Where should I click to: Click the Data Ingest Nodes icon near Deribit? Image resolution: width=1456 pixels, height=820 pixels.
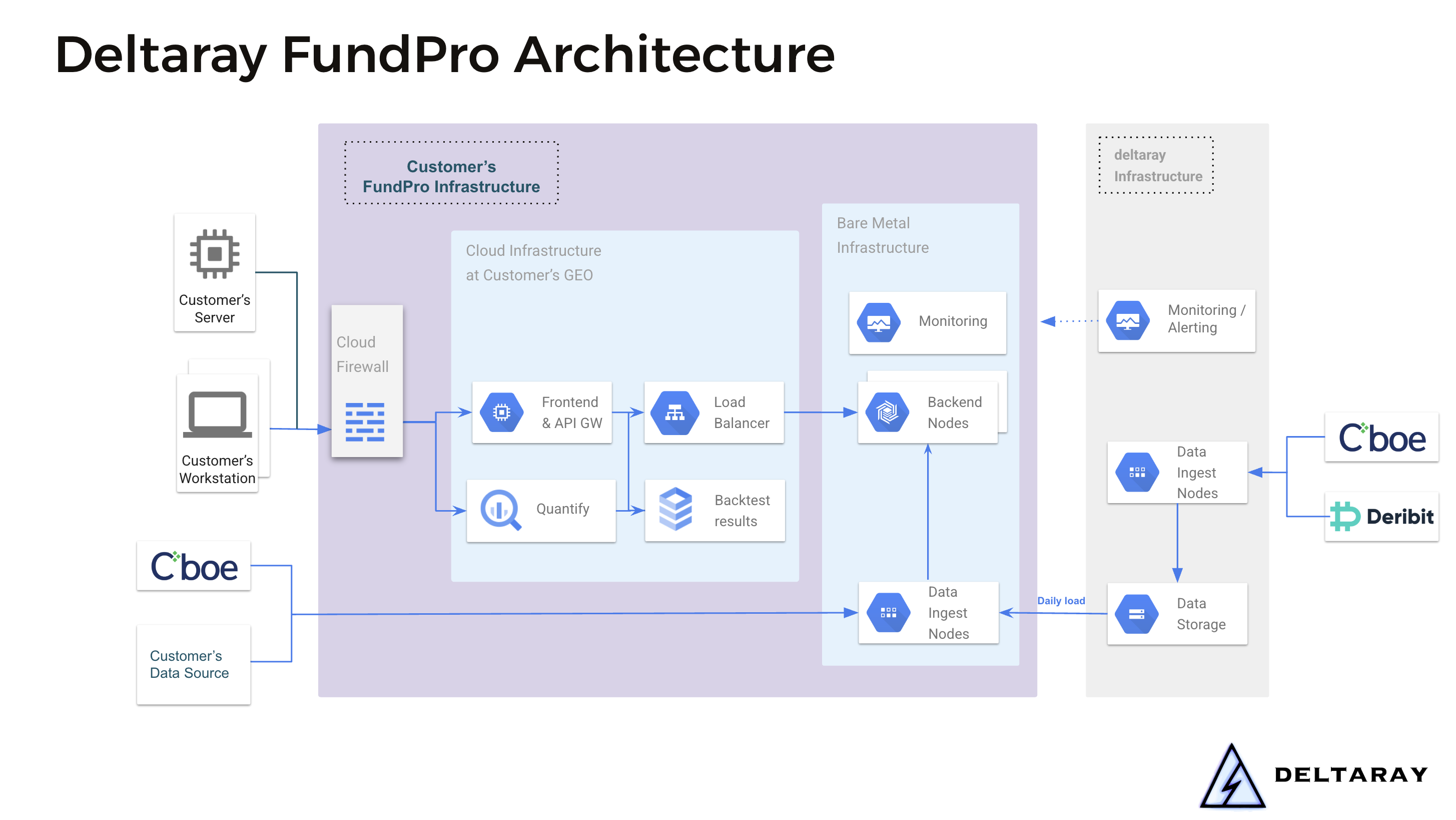(x=1137, y=473)
